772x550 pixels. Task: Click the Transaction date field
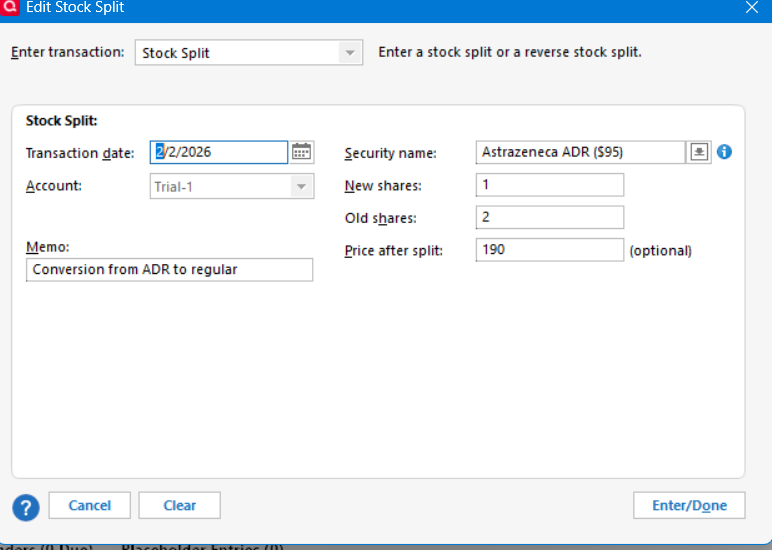click(x=219, y=152)
